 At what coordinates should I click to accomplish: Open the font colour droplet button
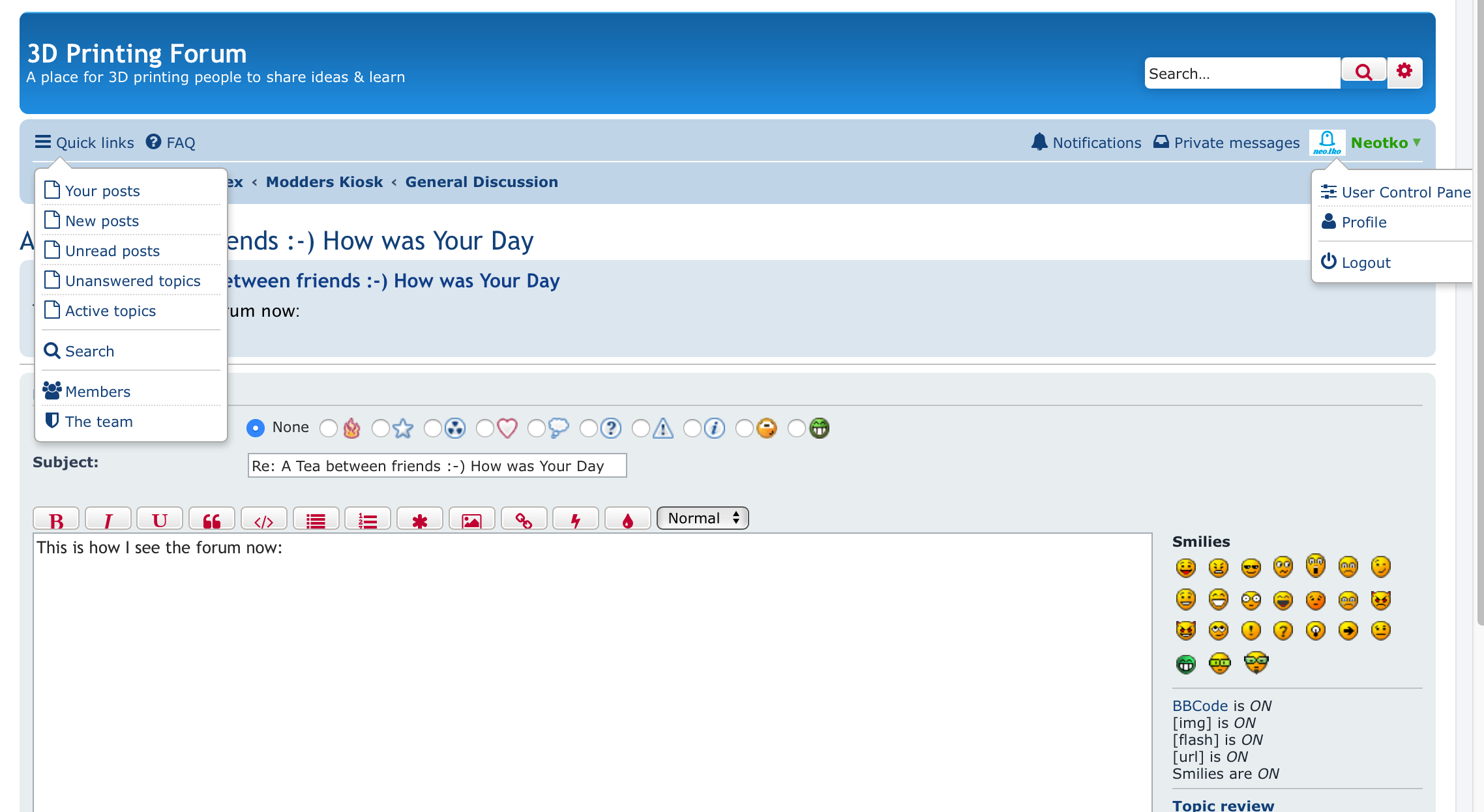click(627, 519)
